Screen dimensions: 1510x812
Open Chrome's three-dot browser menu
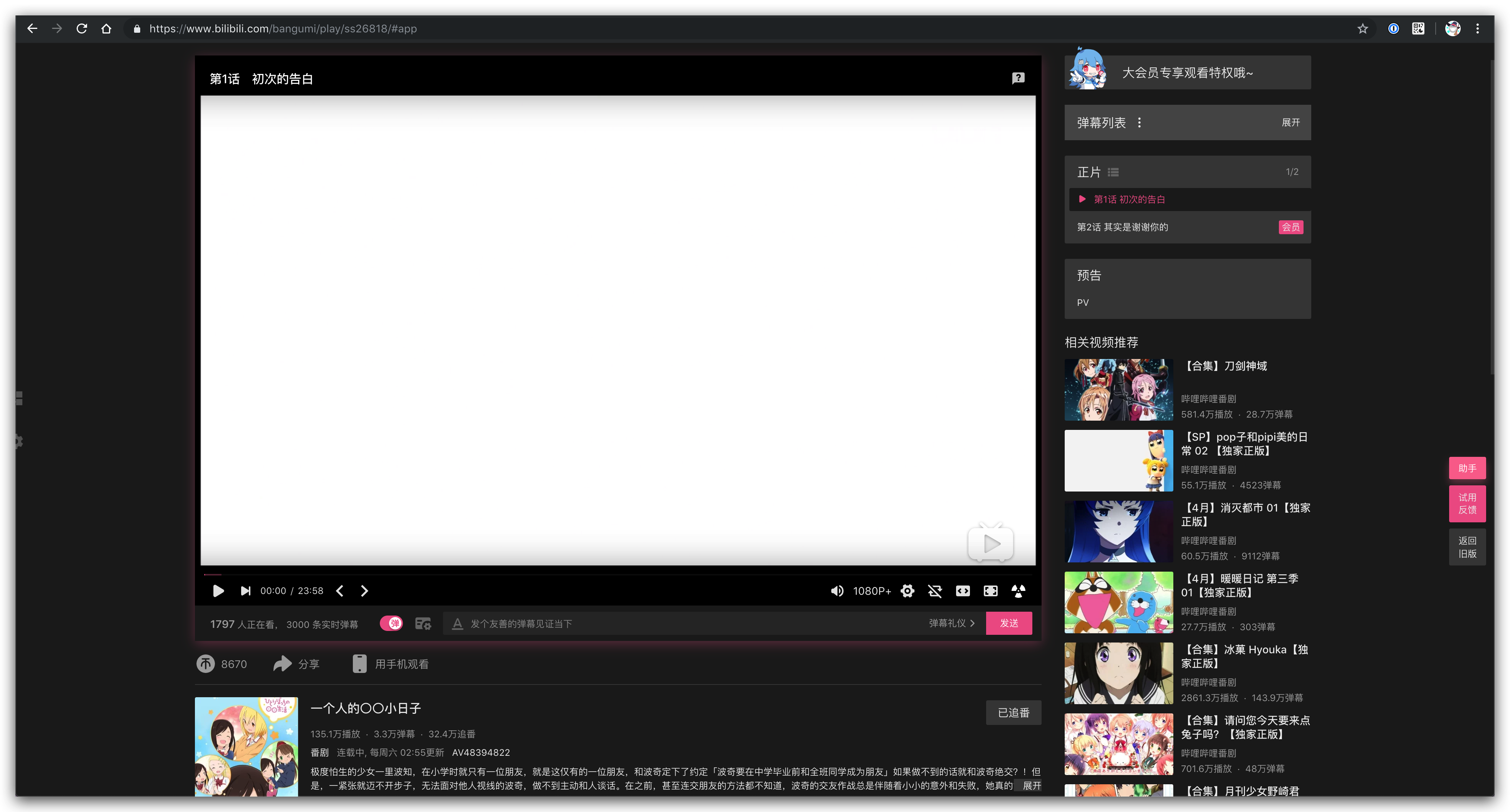pos(1478,28)
